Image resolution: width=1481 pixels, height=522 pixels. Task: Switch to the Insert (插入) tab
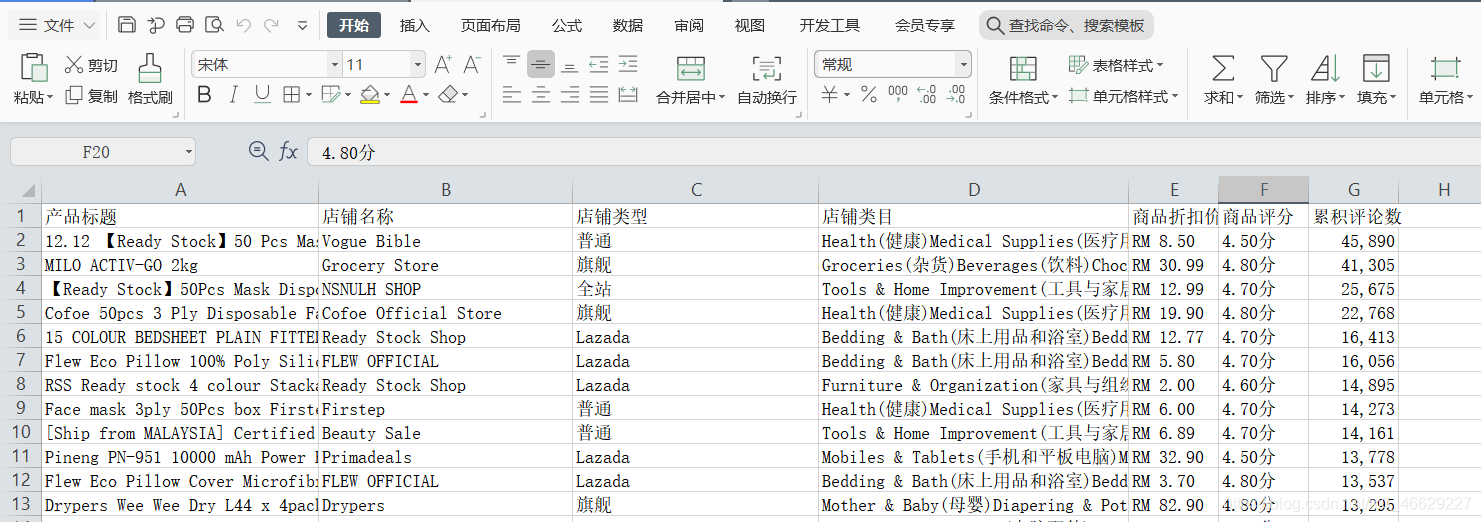pyautogui.click(x=414, y=25)
